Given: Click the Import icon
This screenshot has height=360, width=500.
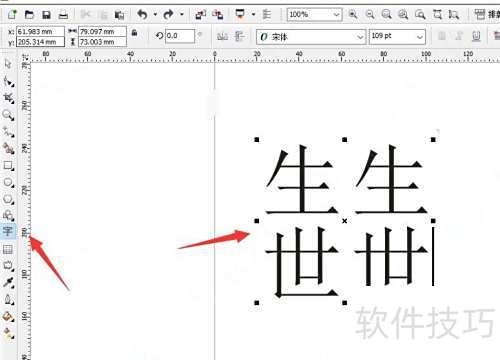Looking at the screenshot, I should pos(200,15).
